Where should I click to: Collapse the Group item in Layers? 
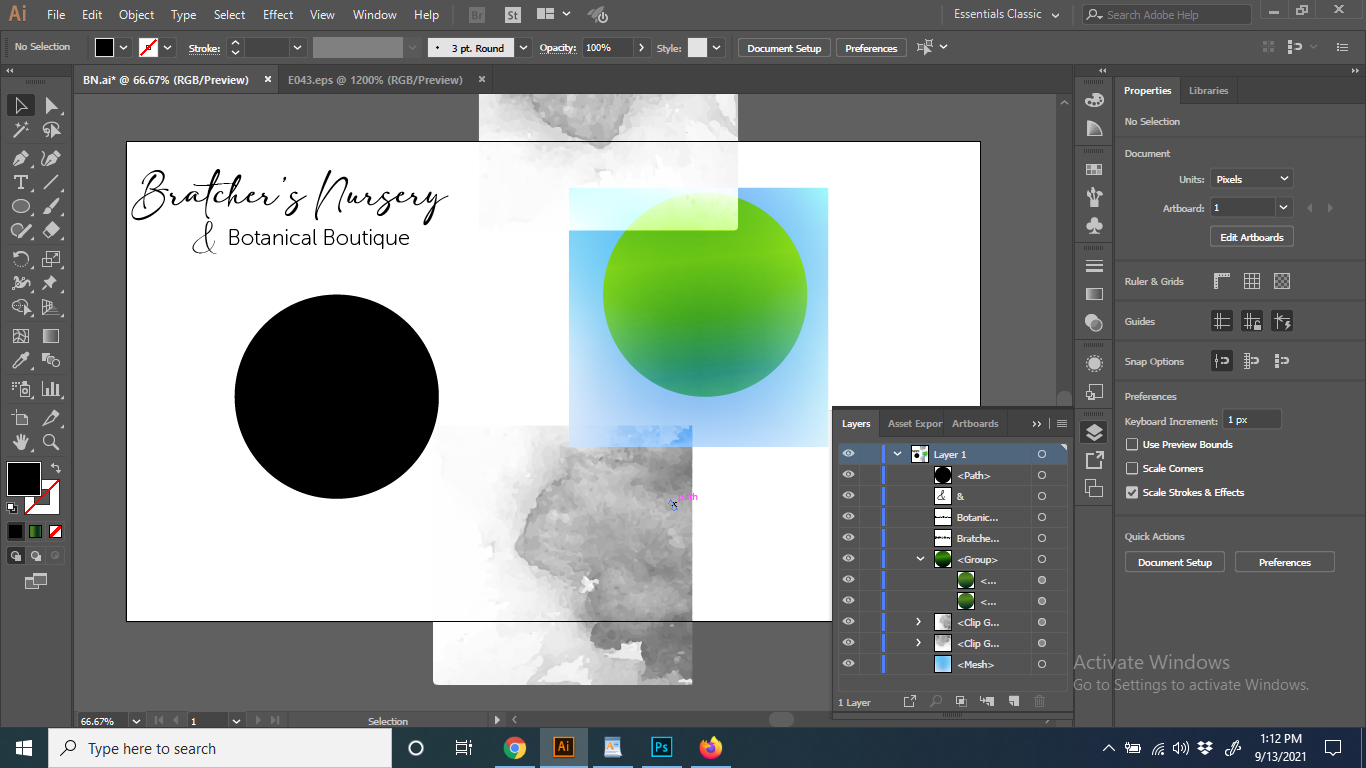[920, 559]
